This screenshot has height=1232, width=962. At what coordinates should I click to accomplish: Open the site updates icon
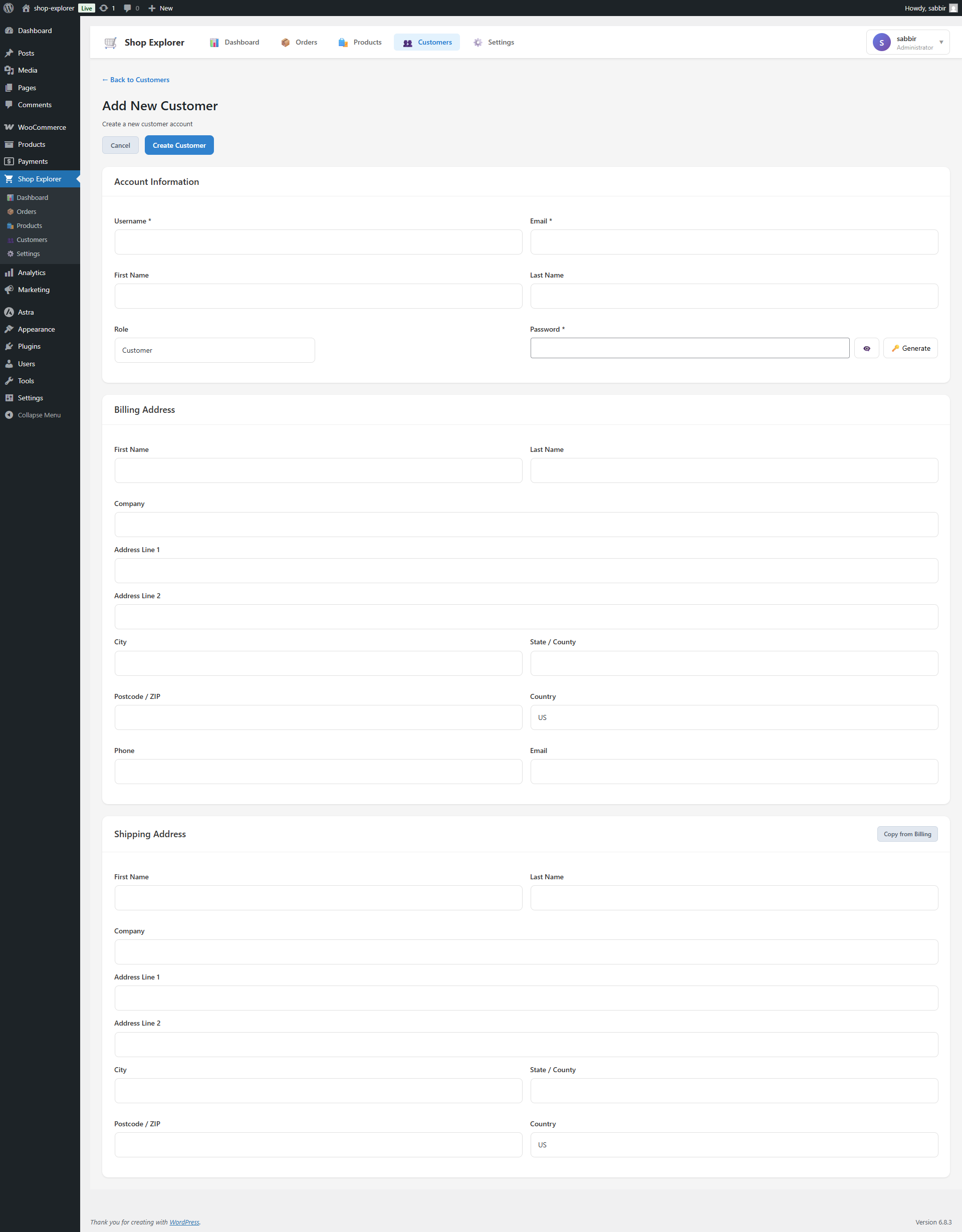point(104,8)
